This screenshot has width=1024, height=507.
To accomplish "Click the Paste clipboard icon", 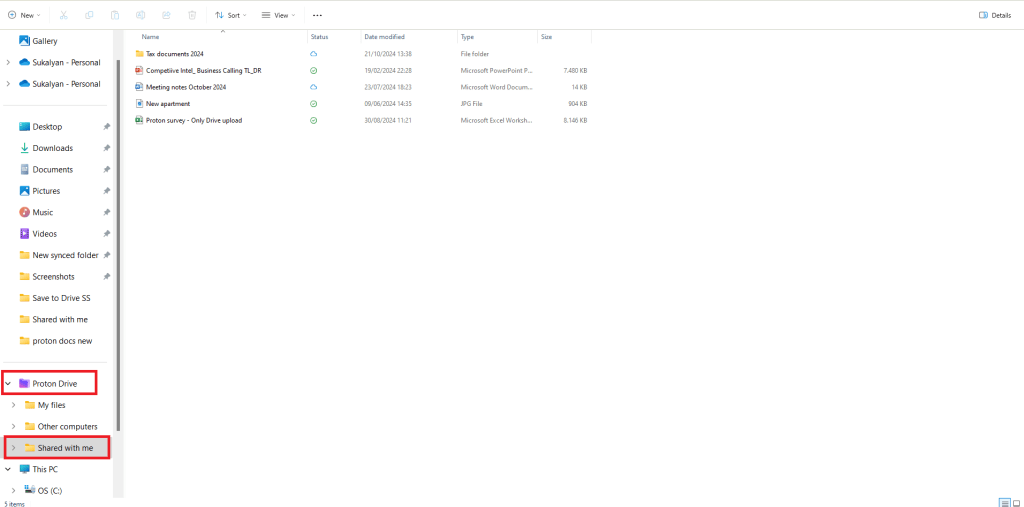I will 115,15.
